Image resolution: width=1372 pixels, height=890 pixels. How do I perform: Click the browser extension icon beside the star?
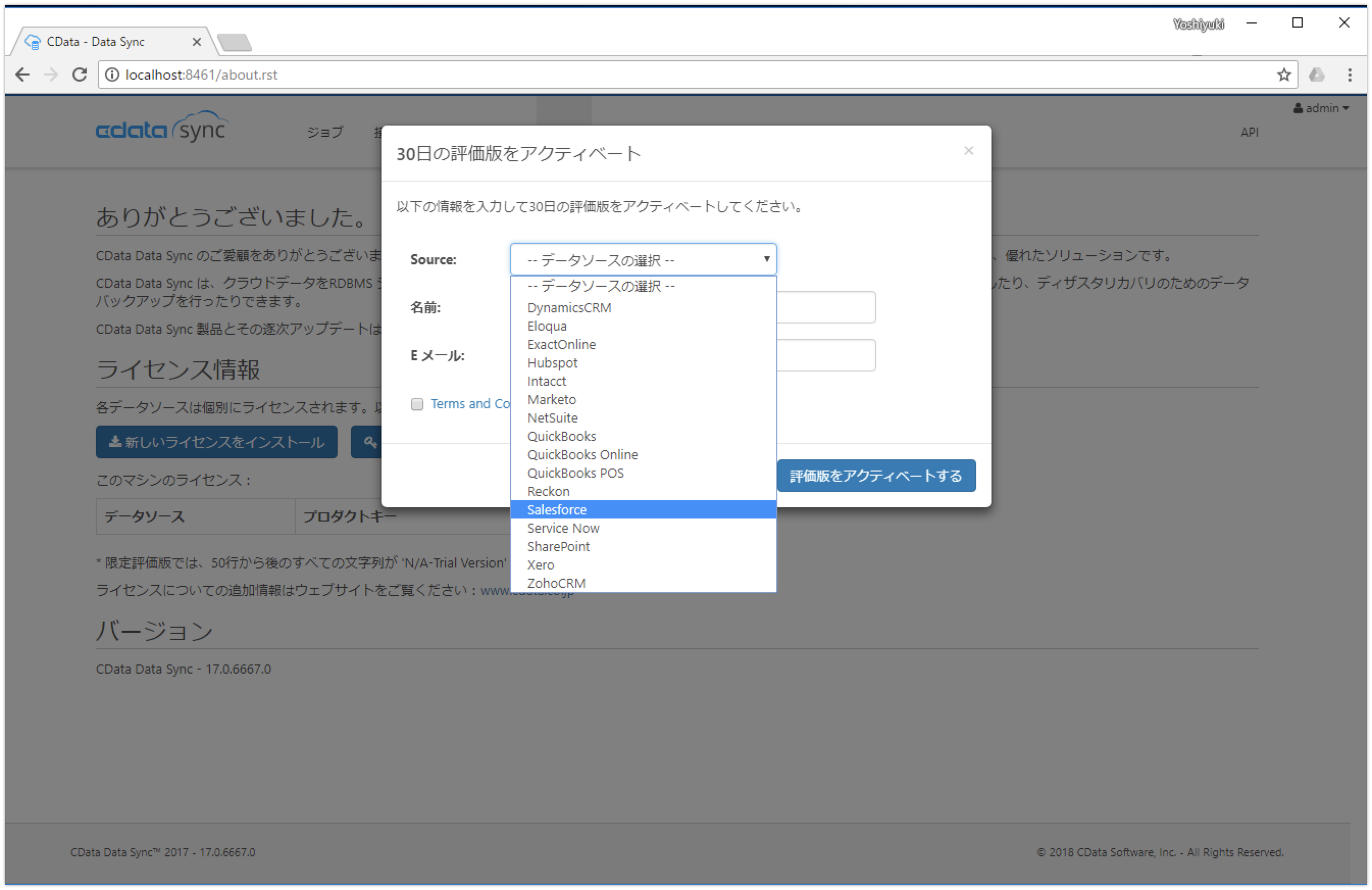(x=1316, y=75)
